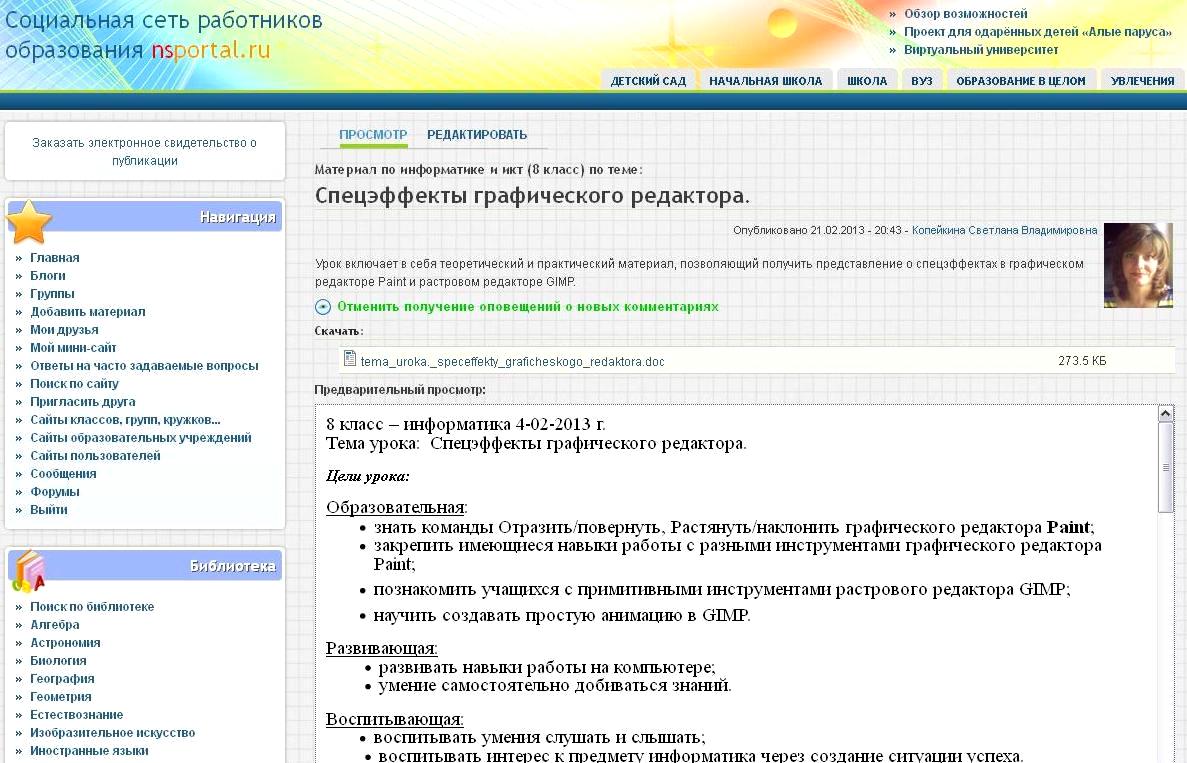This screenshot has width=1187, height=763.
Task: Open Добавить материал in navigation
Action: [87, 312]
